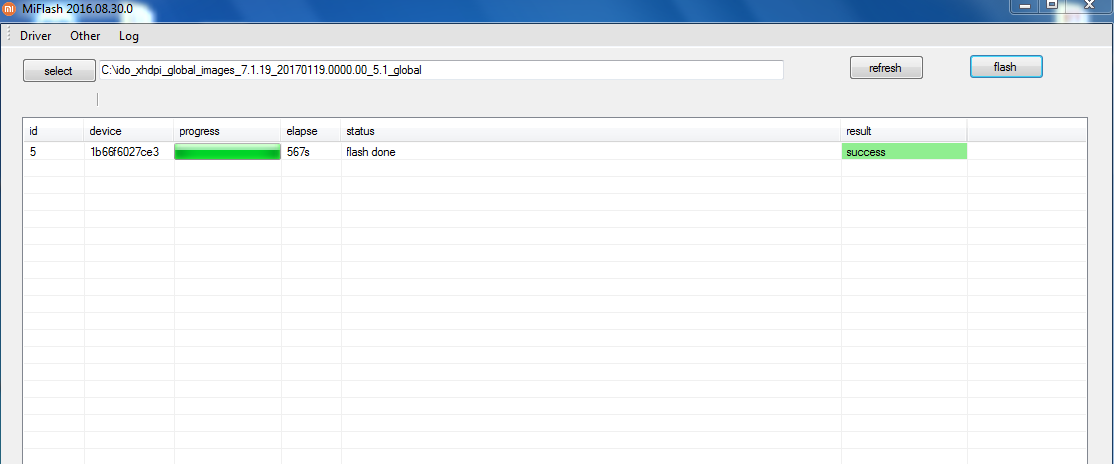This screenshot has width=1114, height=464.
Task: Minimize the MiFlash window
Action: (x=1024, y=4)
